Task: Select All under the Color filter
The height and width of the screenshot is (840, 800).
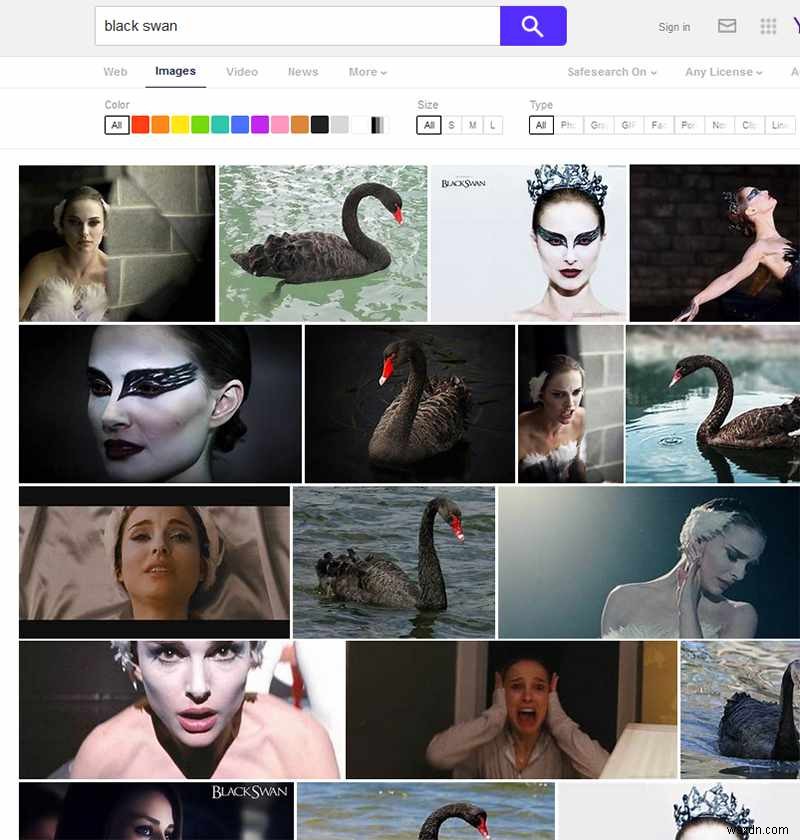Action: 116,125
